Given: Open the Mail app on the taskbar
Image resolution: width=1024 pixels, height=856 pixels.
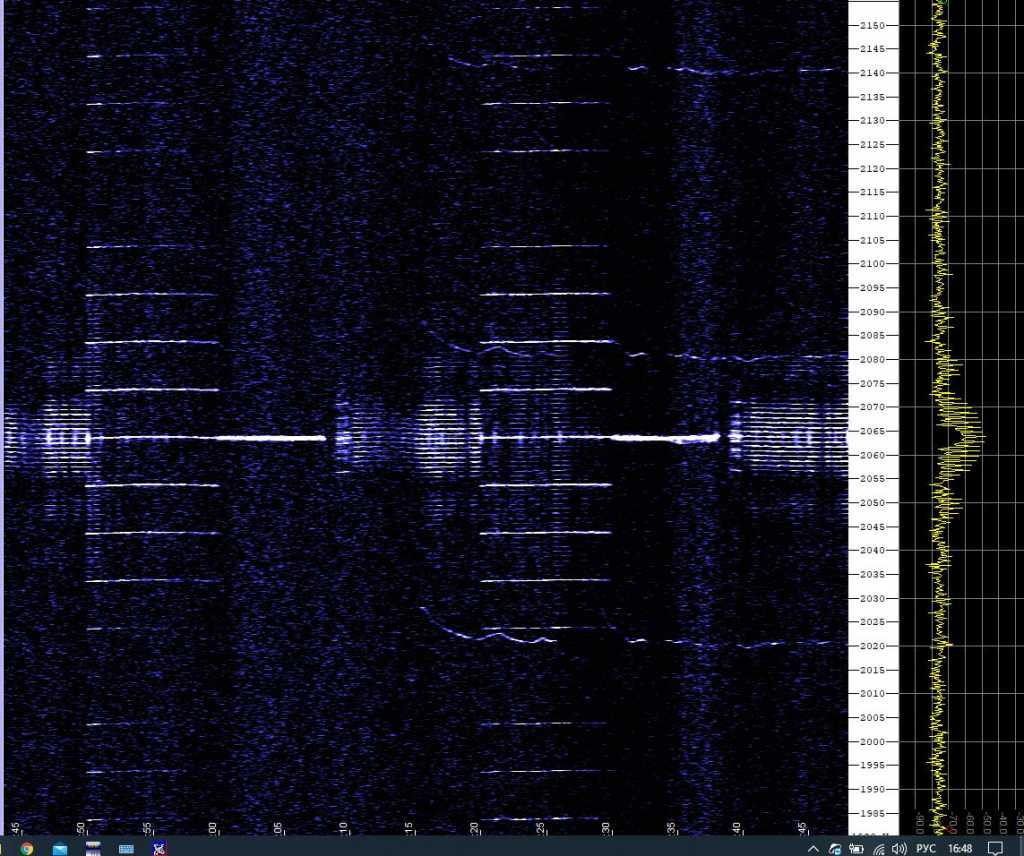Looking at the screenshot, I should pyautogui.click(x=60, y=849).
